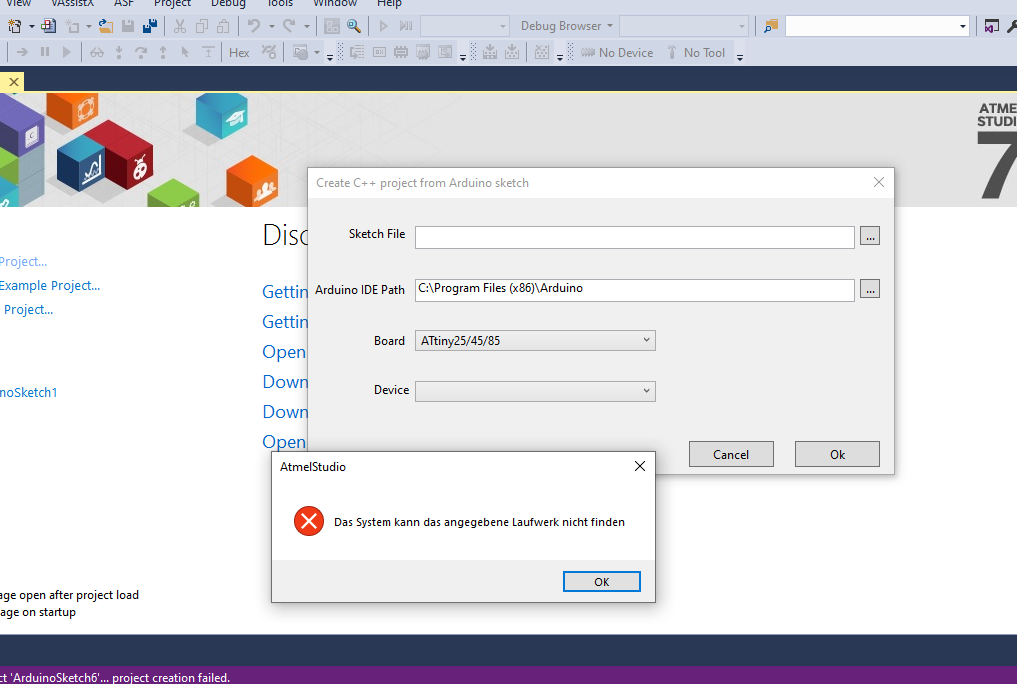The image size is (1017, 684).
Task: Close the AtmelStudio error message box
Action: pyautogui.click(x=640, y=466)
